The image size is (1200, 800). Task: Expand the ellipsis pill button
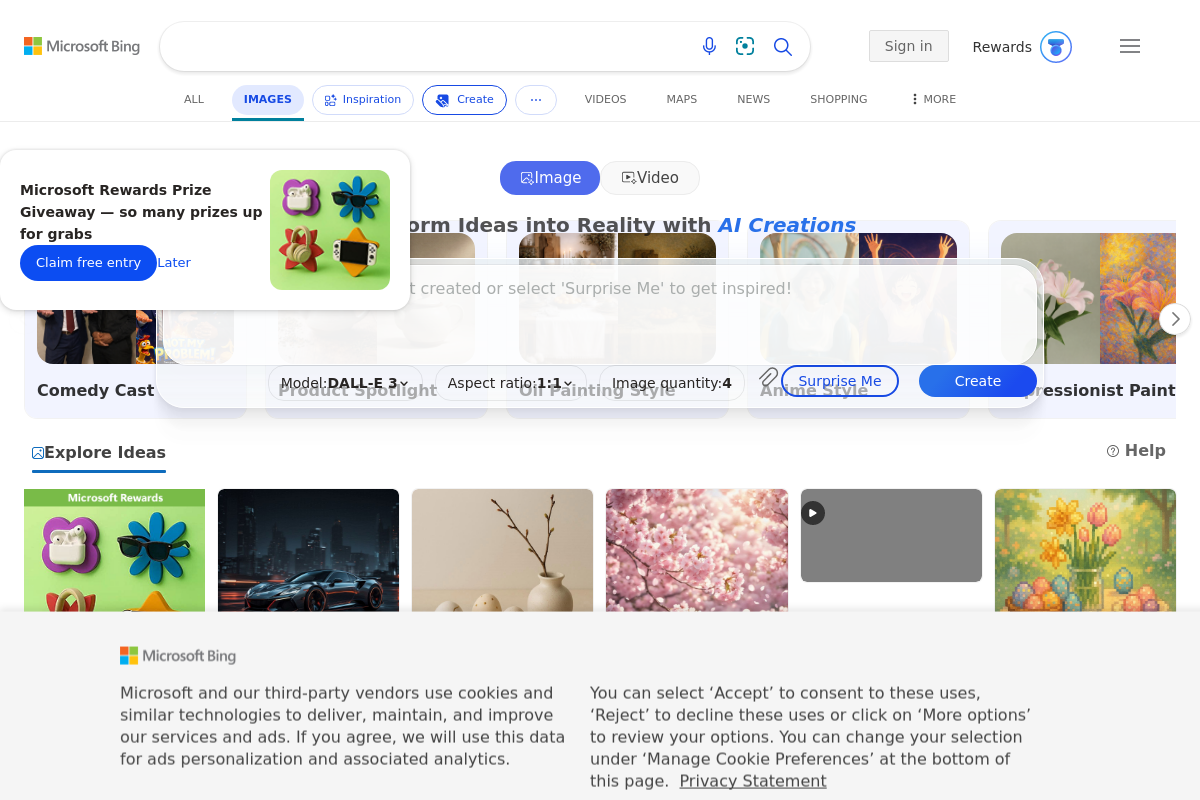pyautogui.click(x=536, y=100)
